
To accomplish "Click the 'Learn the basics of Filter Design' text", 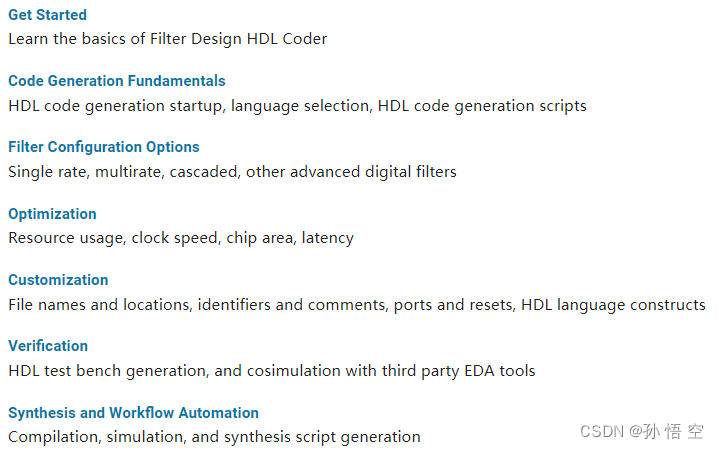I will click(x=168, y=39).
